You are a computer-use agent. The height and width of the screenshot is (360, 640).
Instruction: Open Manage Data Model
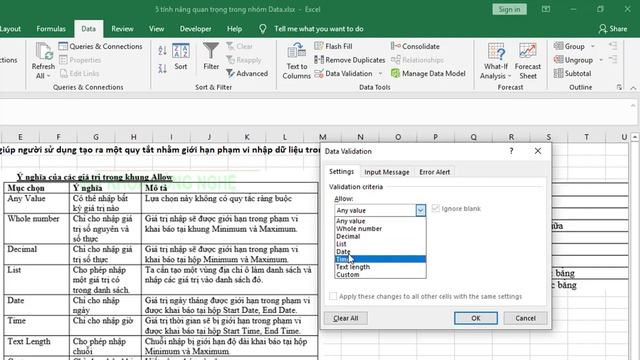pos(428,73)
